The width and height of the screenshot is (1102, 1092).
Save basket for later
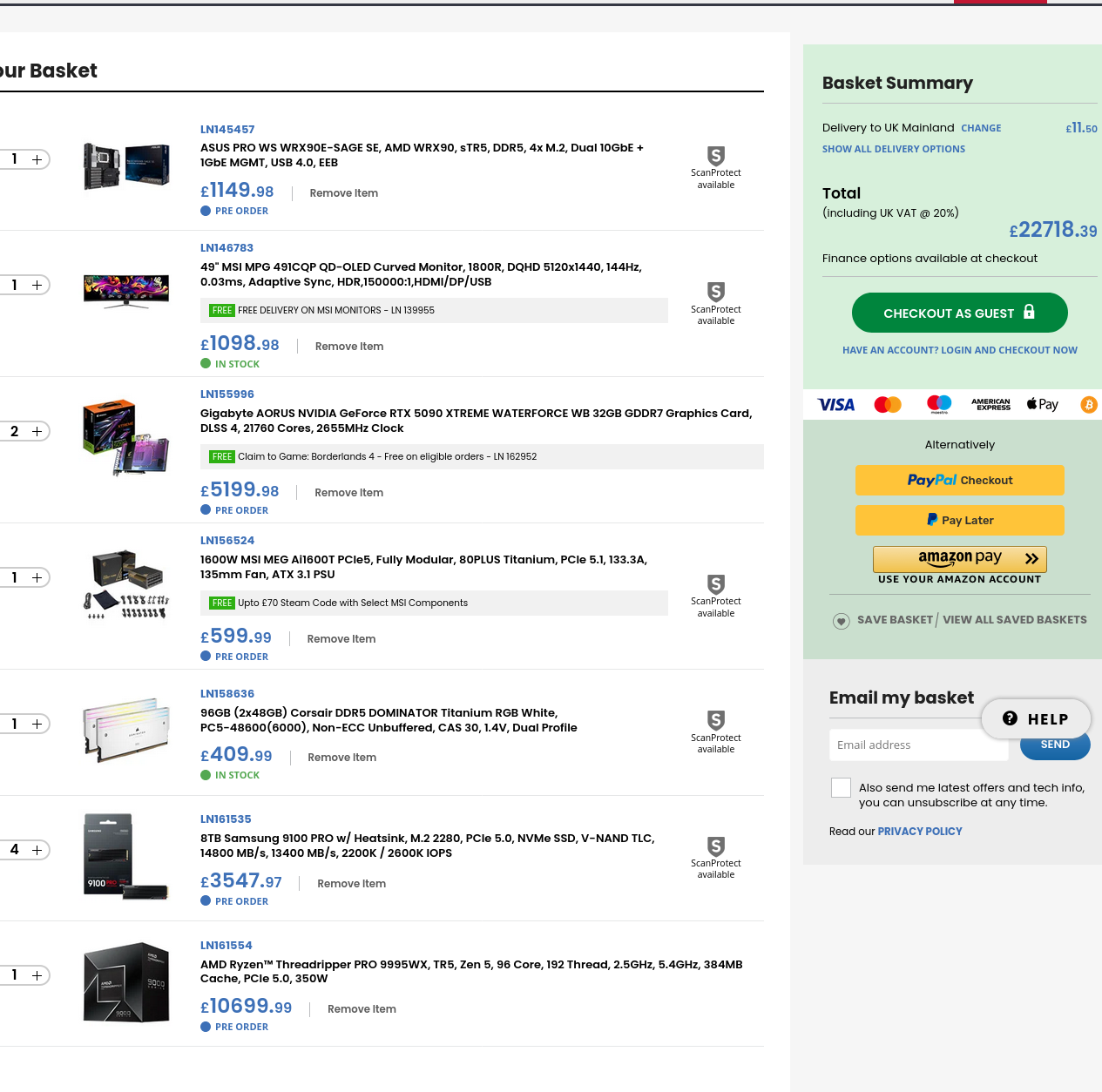click(x=895, y=620)
